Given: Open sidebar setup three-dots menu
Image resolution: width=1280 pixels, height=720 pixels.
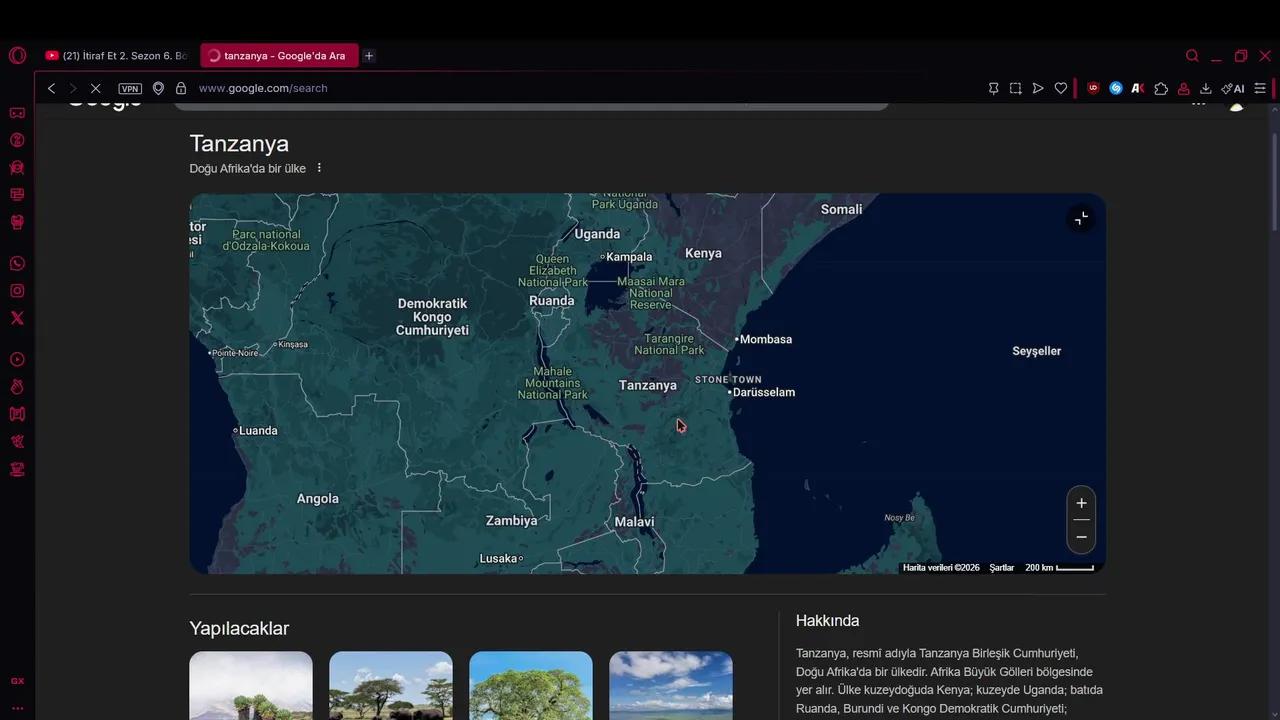Looking at the screenshot, I should [17, 707].
